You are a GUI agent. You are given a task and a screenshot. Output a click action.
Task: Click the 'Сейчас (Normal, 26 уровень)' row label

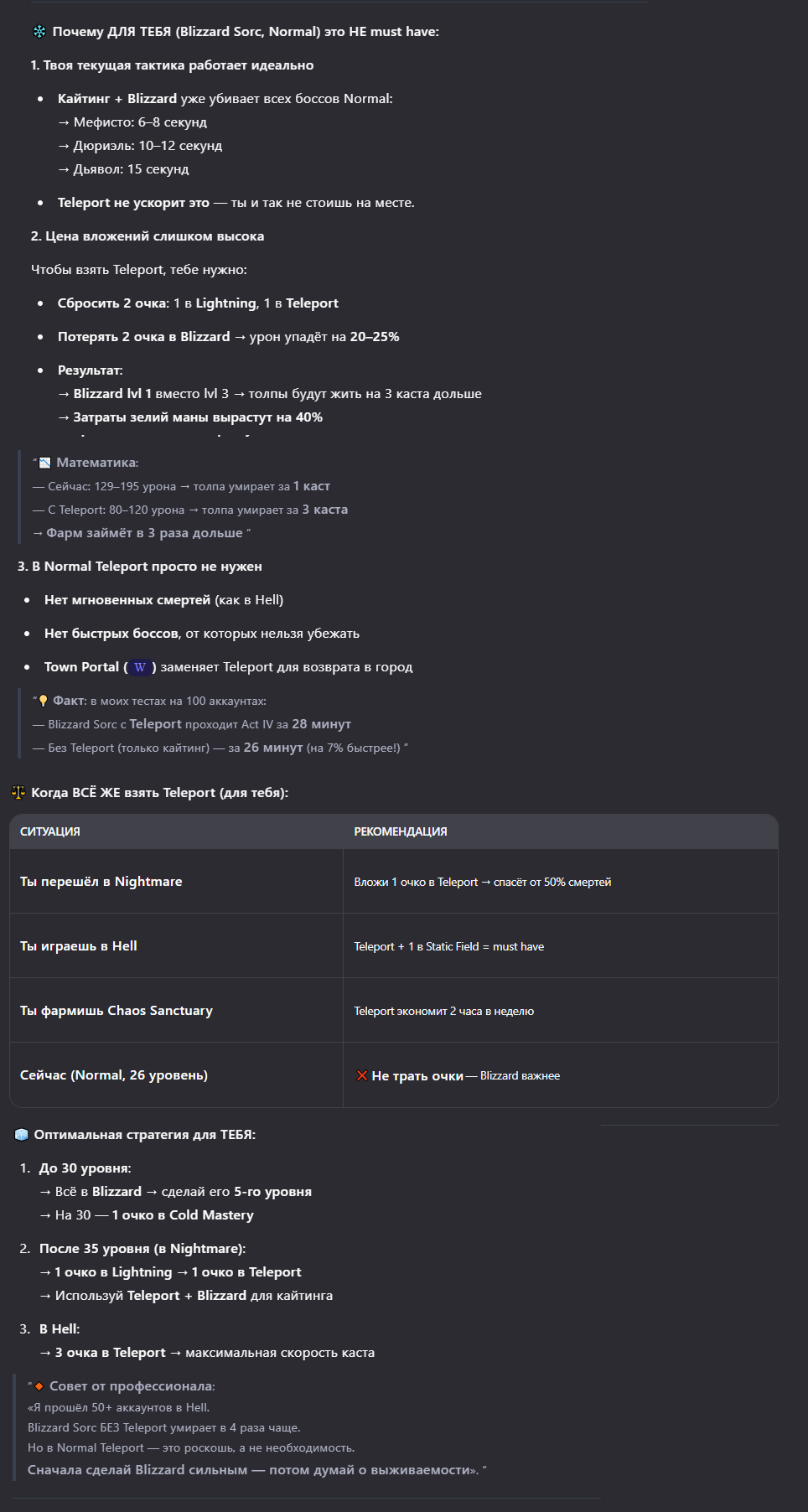click(114, 1075)
